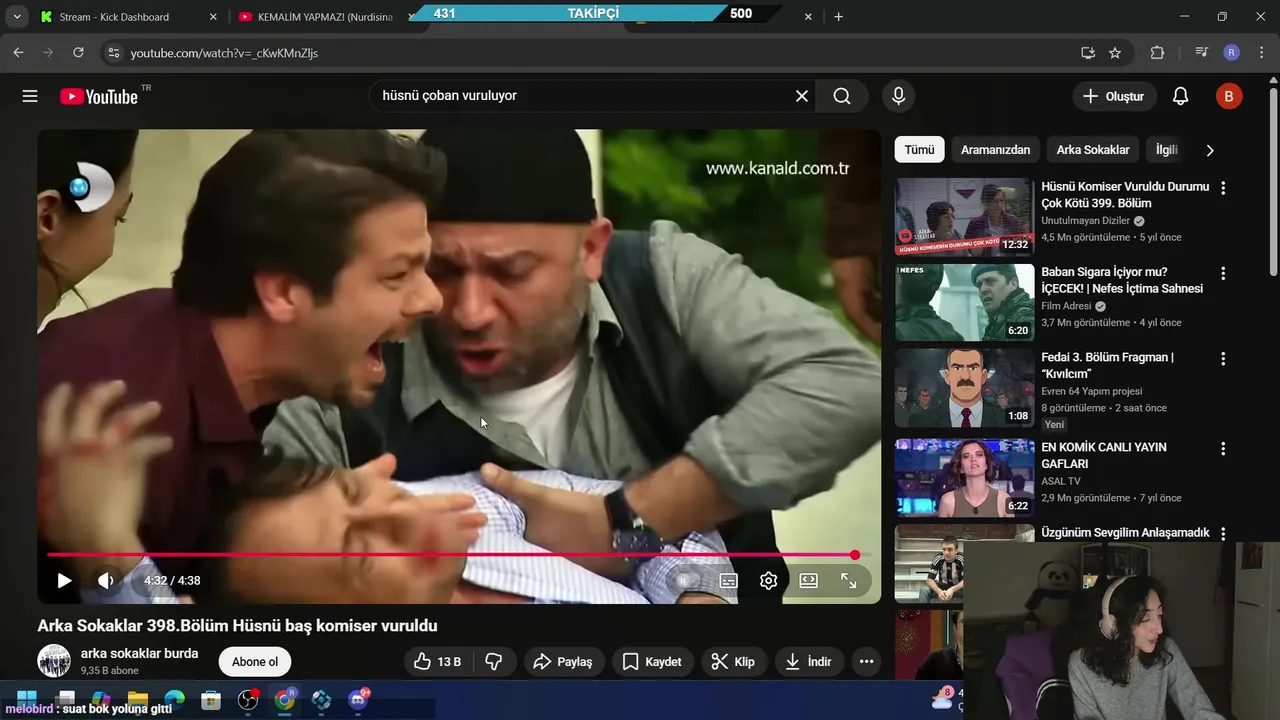Switch to KEMALİM YAPMAZ browser tab
This screenshot has height=720, width=1280.
pos(320,17)
